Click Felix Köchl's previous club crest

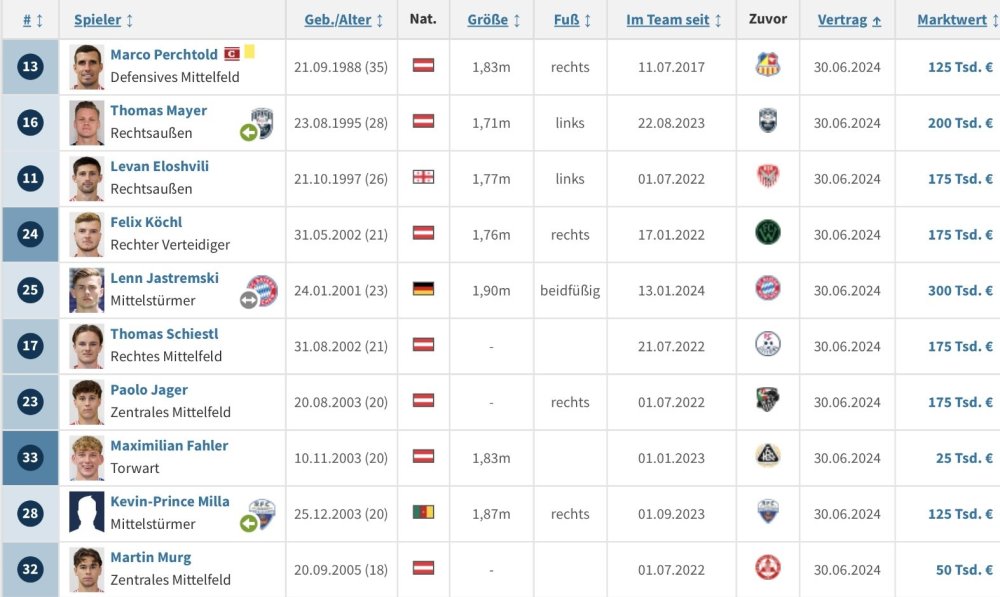pos(767,234)
